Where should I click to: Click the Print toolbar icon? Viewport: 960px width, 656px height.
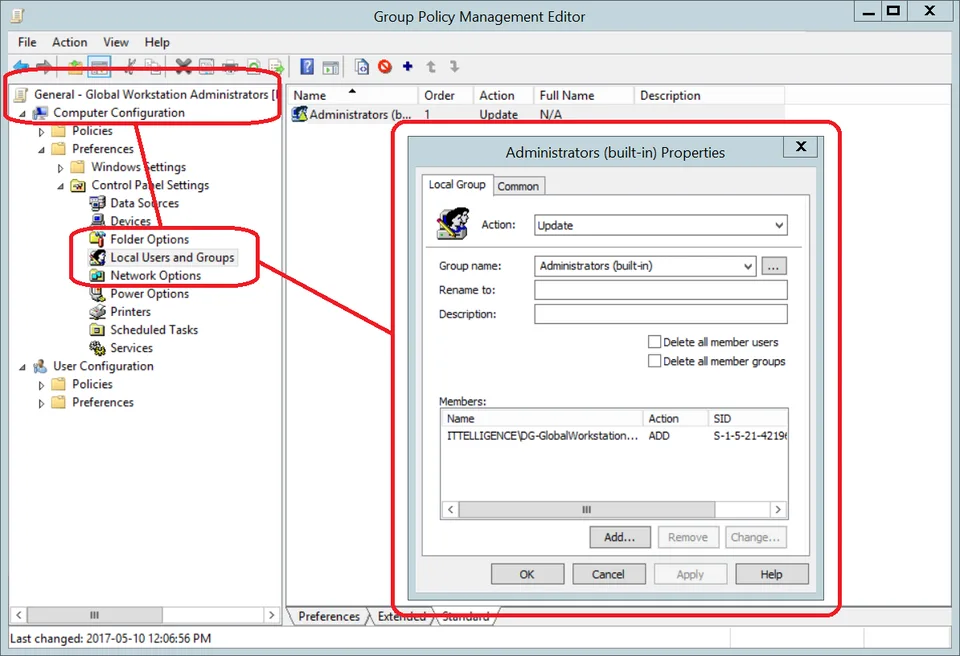[230, 66]
